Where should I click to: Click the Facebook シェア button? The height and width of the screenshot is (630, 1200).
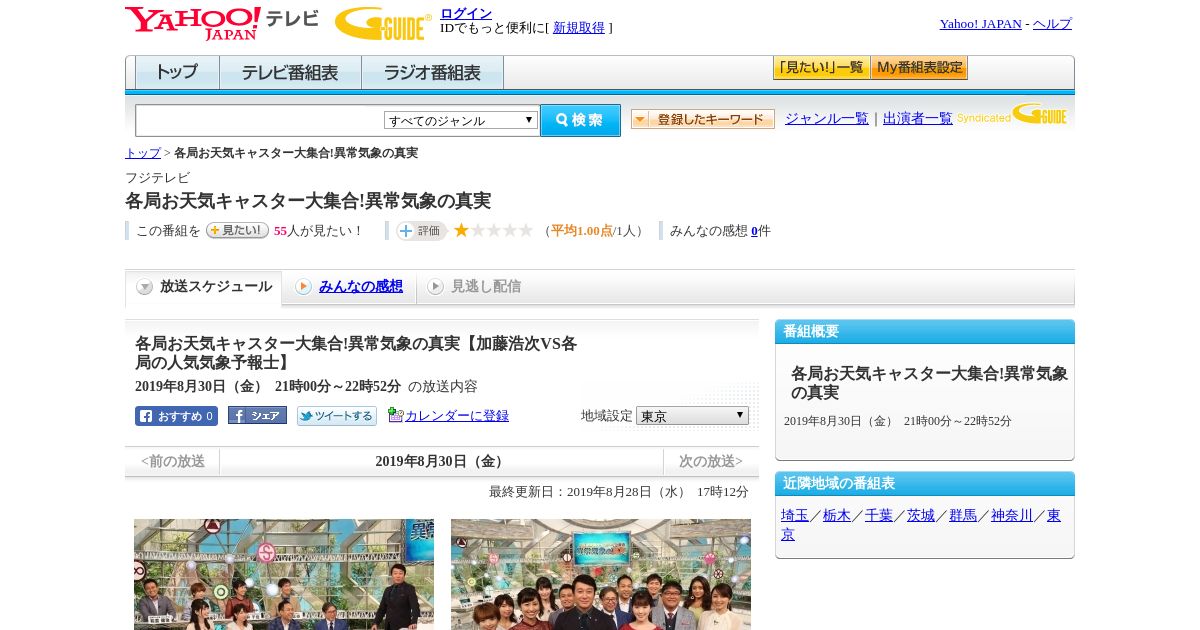click(257, 415)
